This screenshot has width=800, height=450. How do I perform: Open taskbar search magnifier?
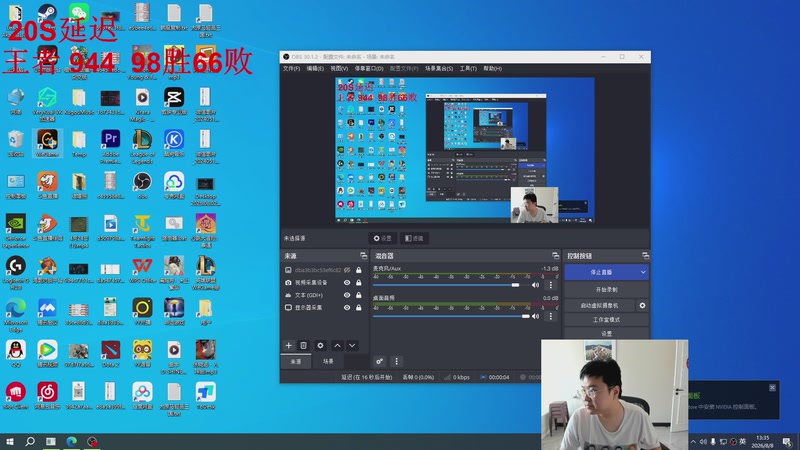(x=30, y=441)
